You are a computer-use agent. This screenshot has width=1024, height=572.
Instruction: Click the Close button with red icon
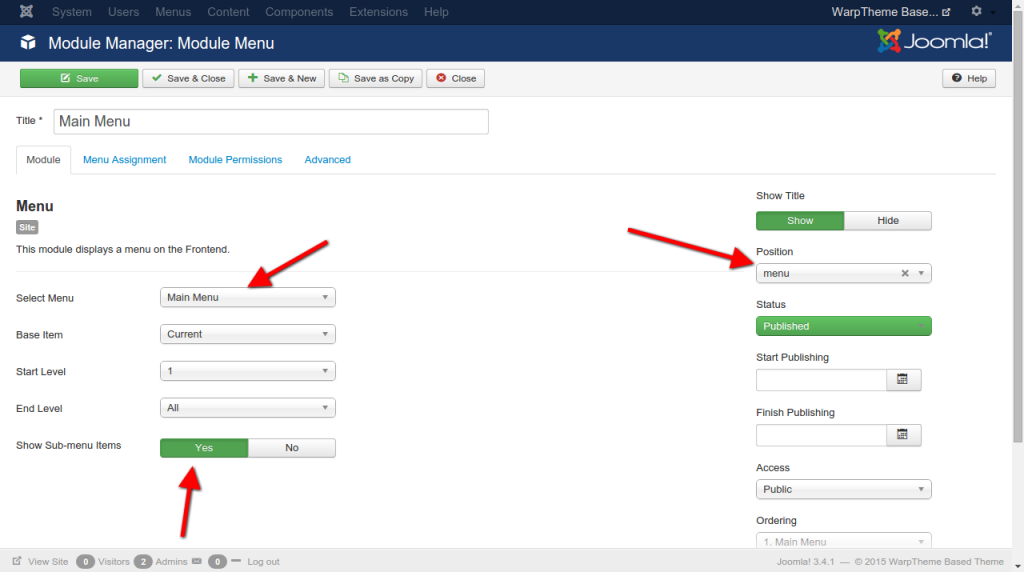click(455, 78)
